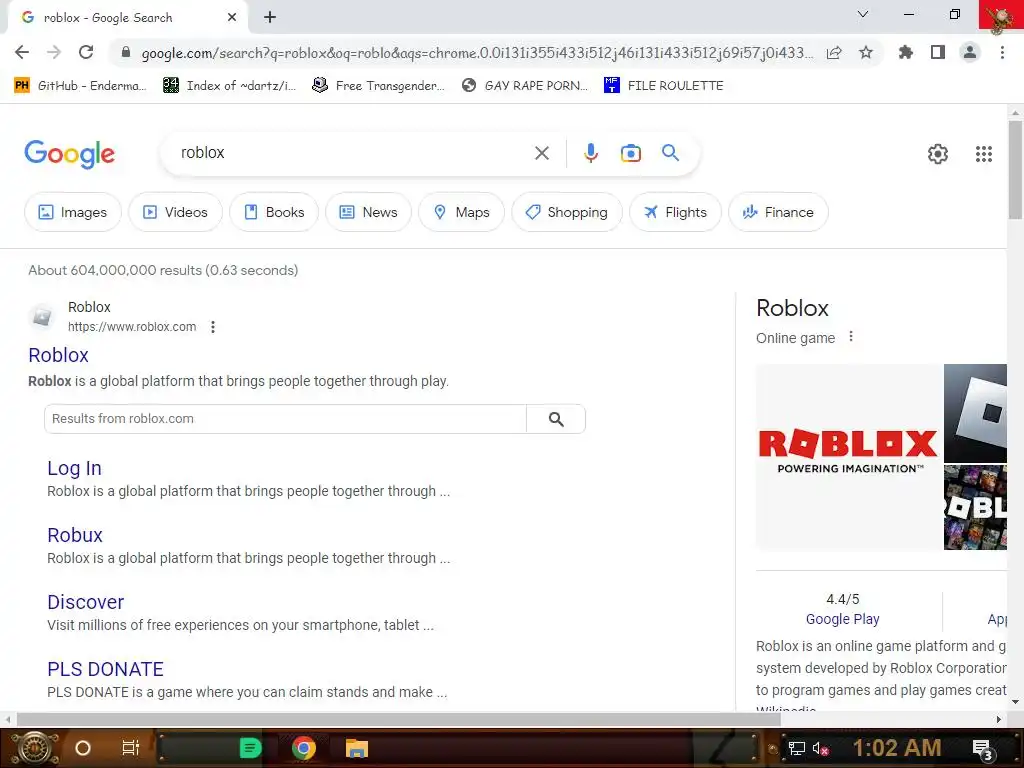
Task: Open Cortana circle in taskbar
Action: click(83, 748)
